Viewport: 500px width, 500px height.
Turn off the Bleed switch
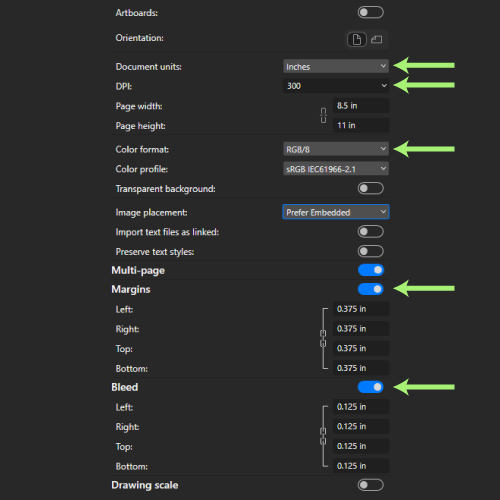tap(371, 387)
